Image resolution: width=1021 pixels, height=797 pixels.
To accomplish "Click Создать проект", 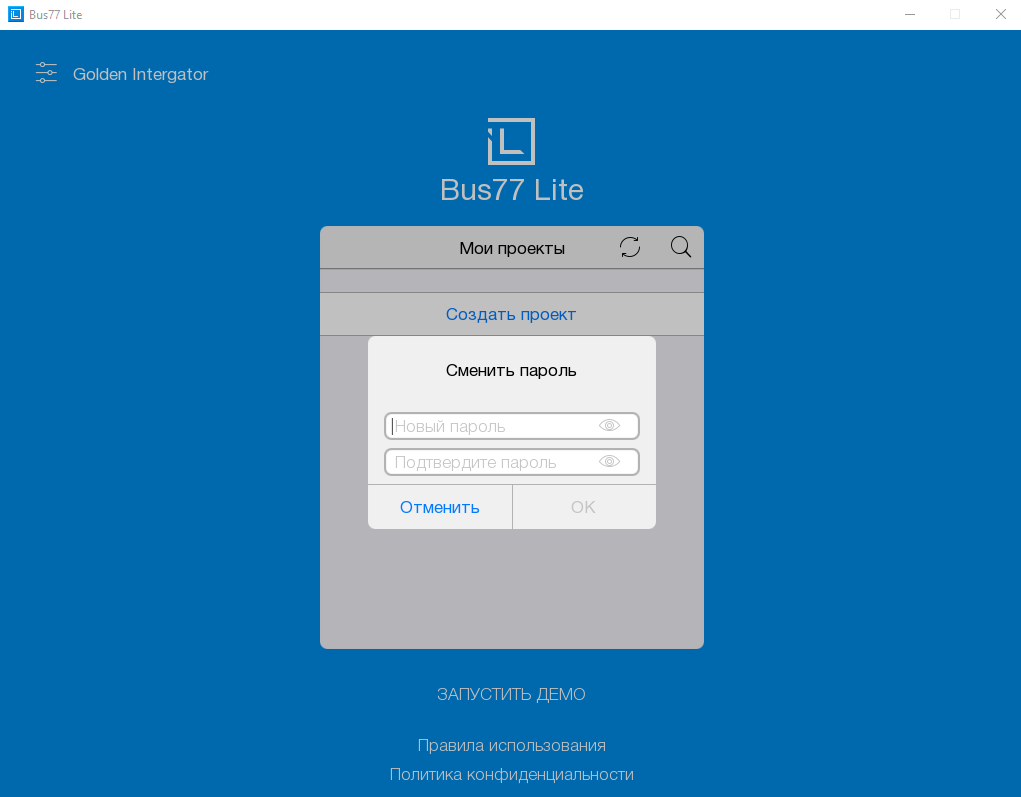I will coord(511,314).
